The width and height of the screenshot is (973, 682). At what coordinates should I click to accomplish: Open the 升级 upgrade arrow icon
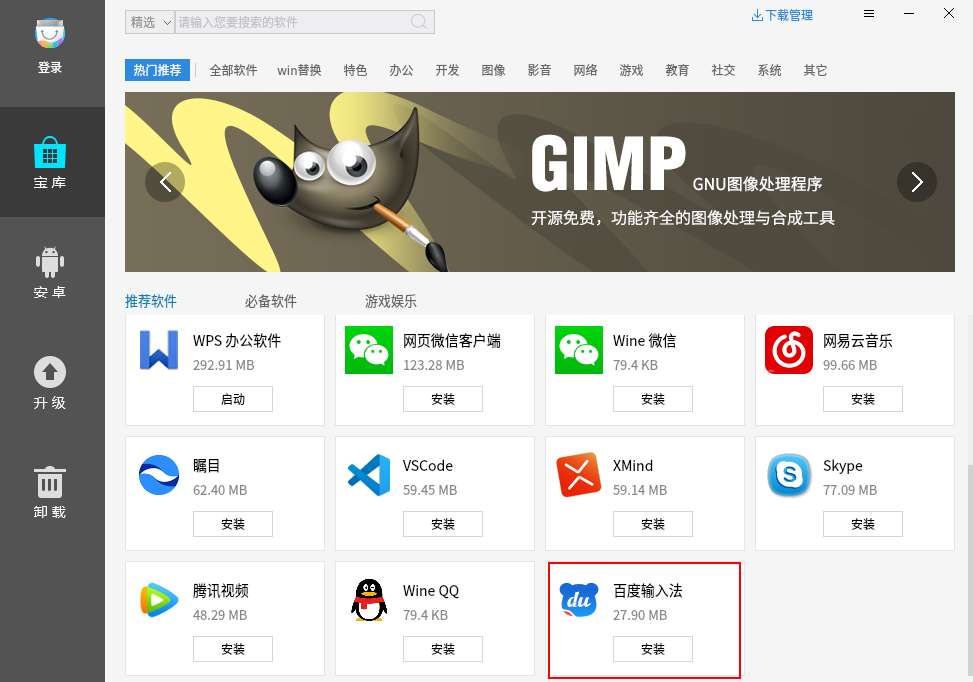pyautogui.click(x=50, y=372)
